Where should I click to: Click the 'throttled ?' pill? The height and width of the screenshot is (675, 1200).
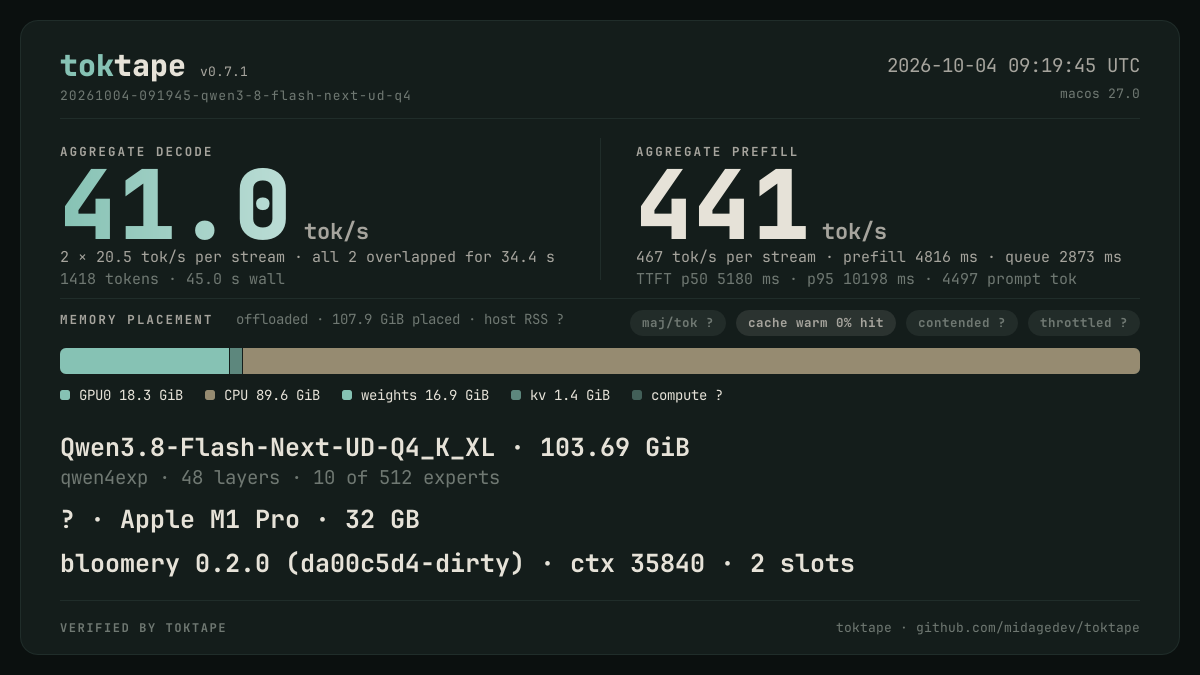click(1084, 323)
